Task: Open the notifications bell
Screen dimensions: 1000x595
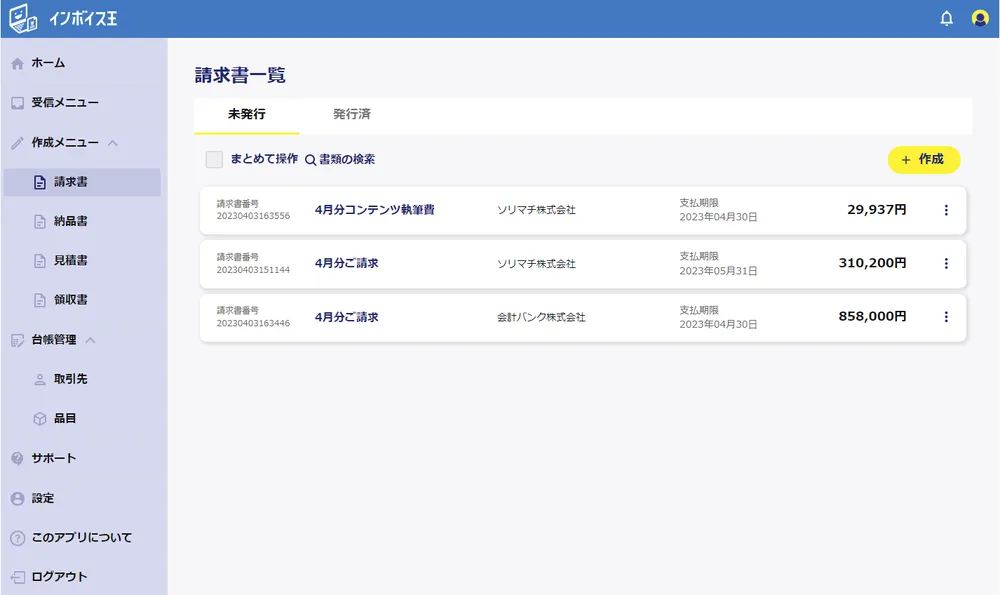Action: (x=946, y=18)
